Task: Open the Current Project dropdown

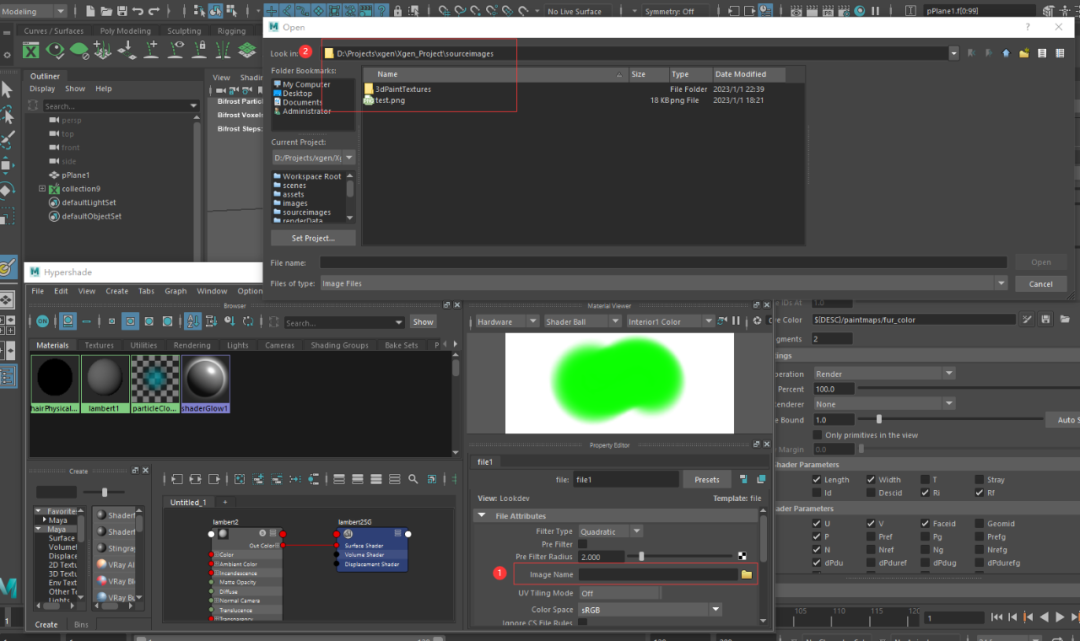Action: [349, 158]
